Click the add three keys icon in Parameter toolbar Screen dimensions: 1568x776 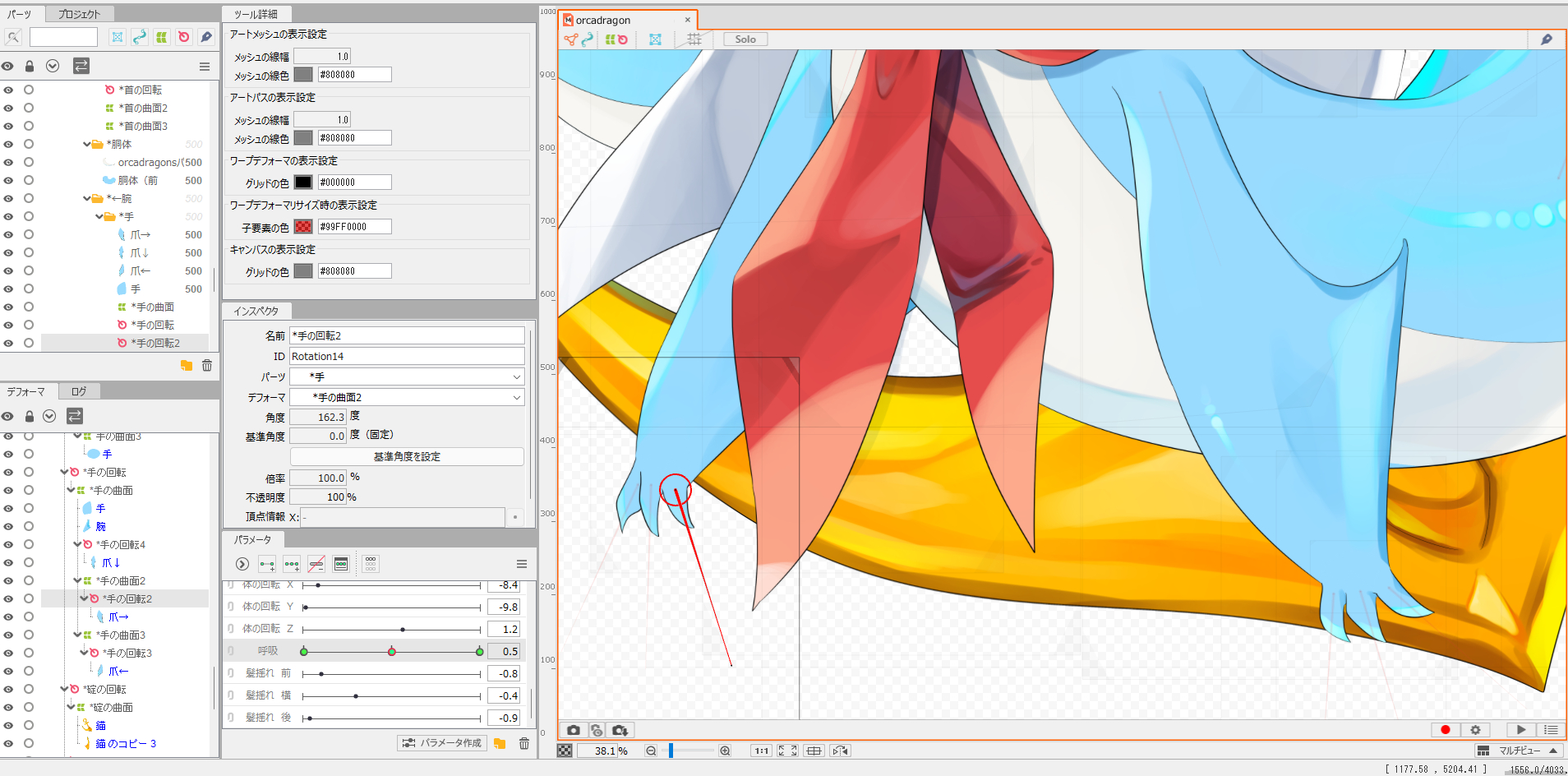pos(292,564)
